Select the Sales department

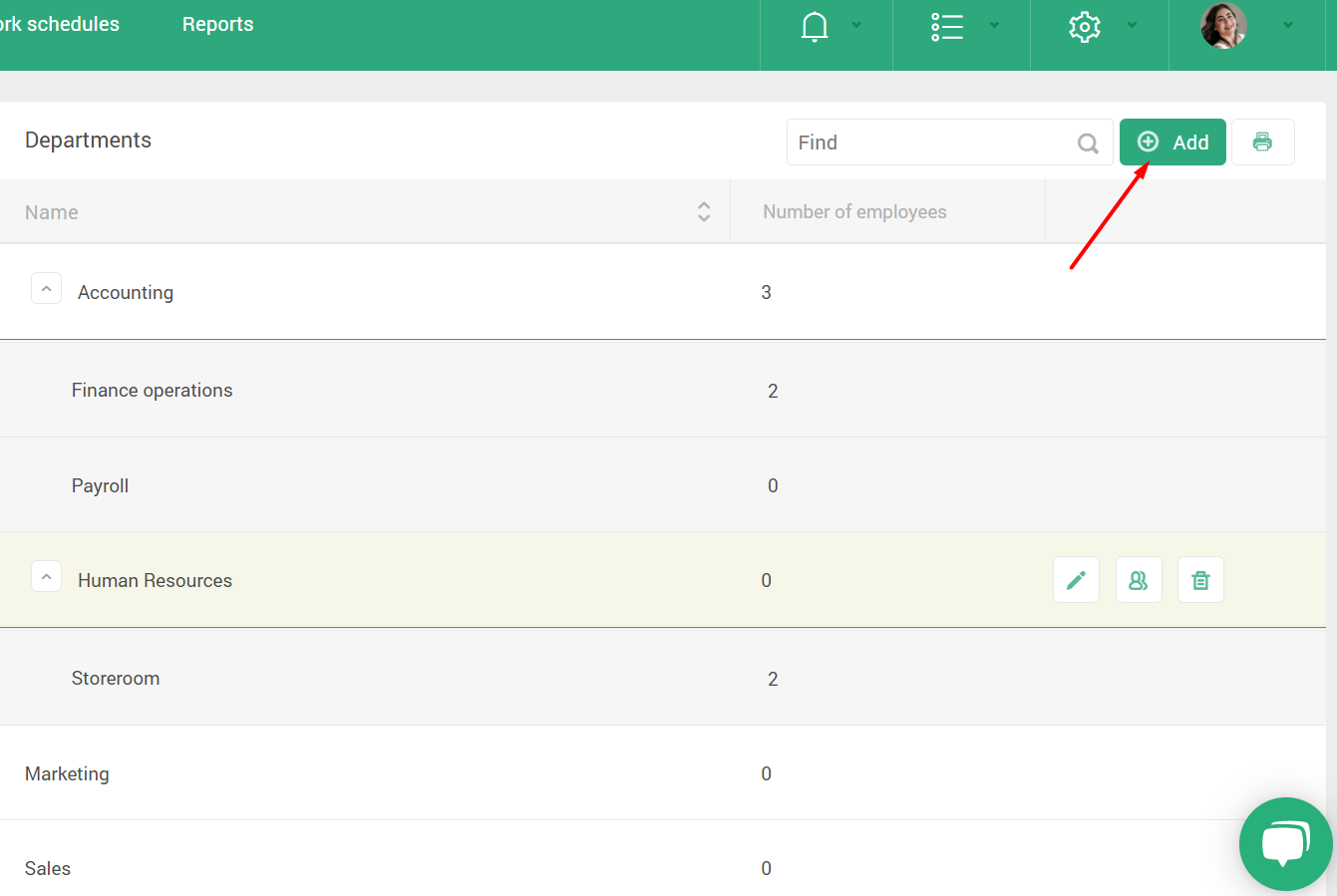48,868
